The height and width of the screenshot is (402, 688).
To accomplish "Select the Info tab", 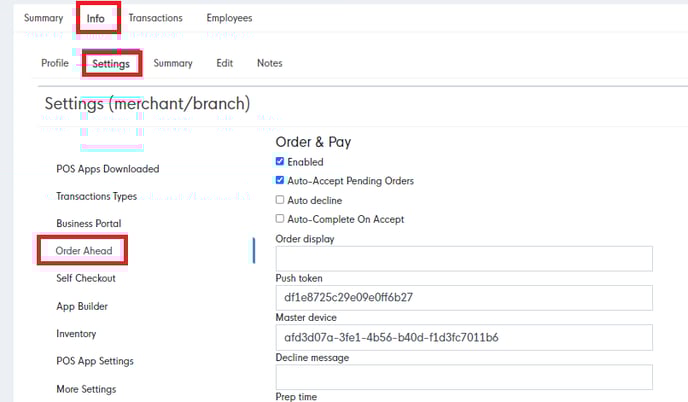I will [96, 18].
